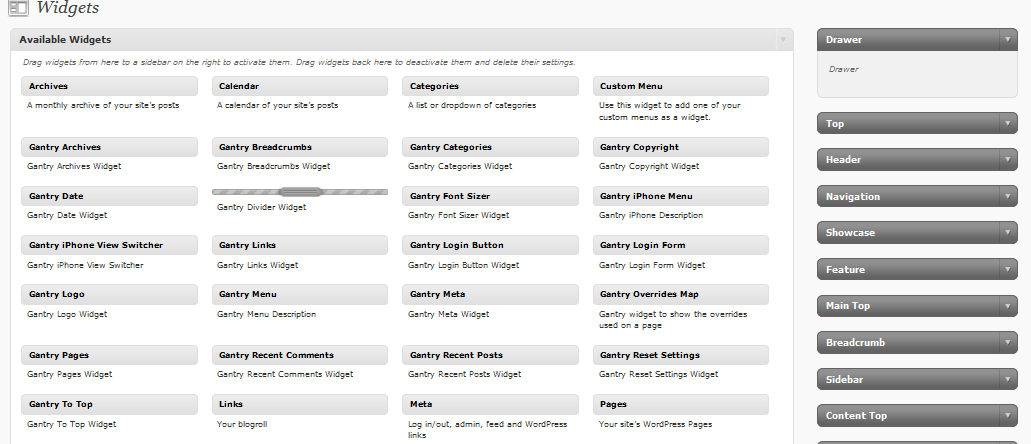1031x444 pixels.
Task: Click the 'Gantry Menu Description' text
Action: tap(266, 314)
